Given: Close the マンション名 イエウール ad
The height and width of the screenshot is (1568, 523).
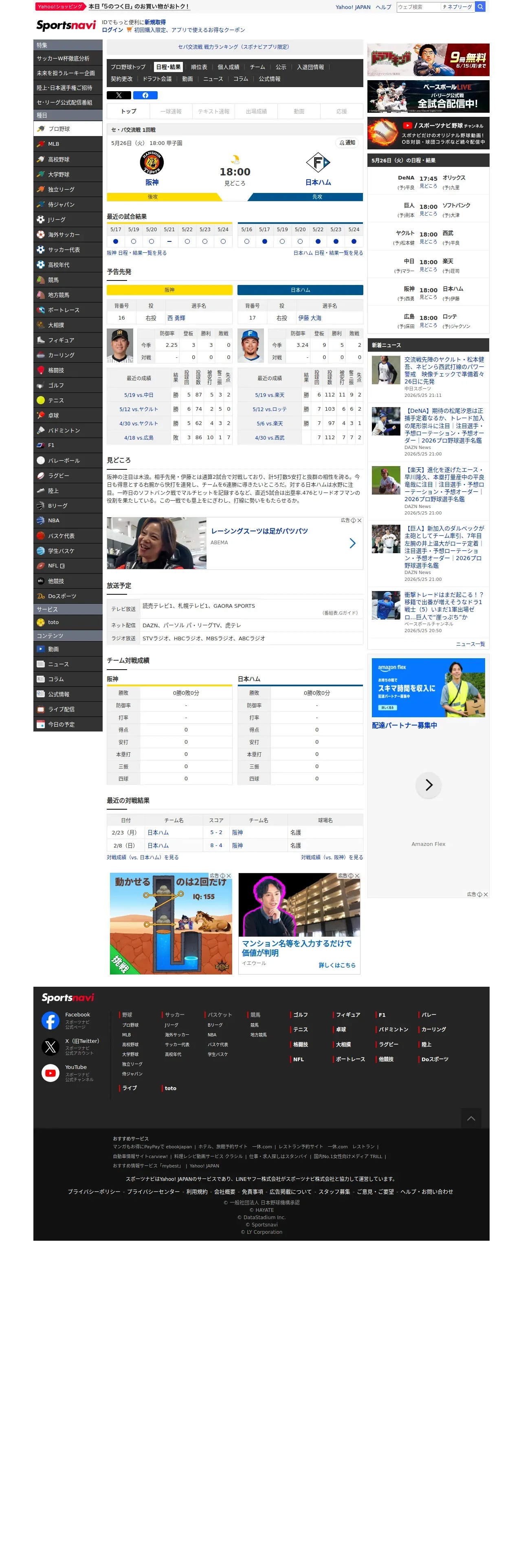Looking at the screenshot, I should coord(357,876).
